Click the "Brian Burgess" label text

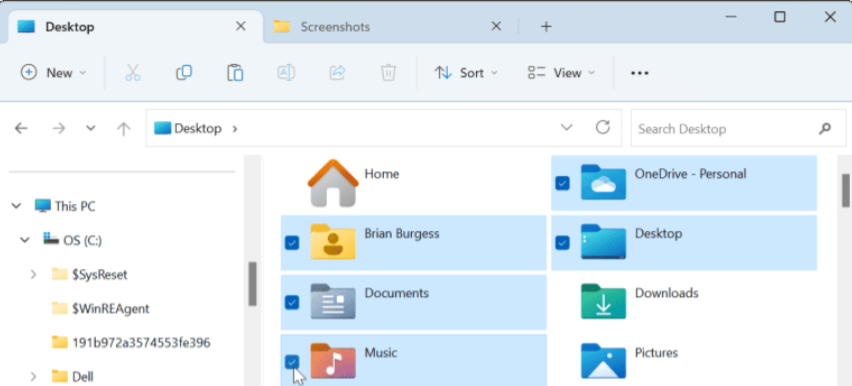click(402, 234)
